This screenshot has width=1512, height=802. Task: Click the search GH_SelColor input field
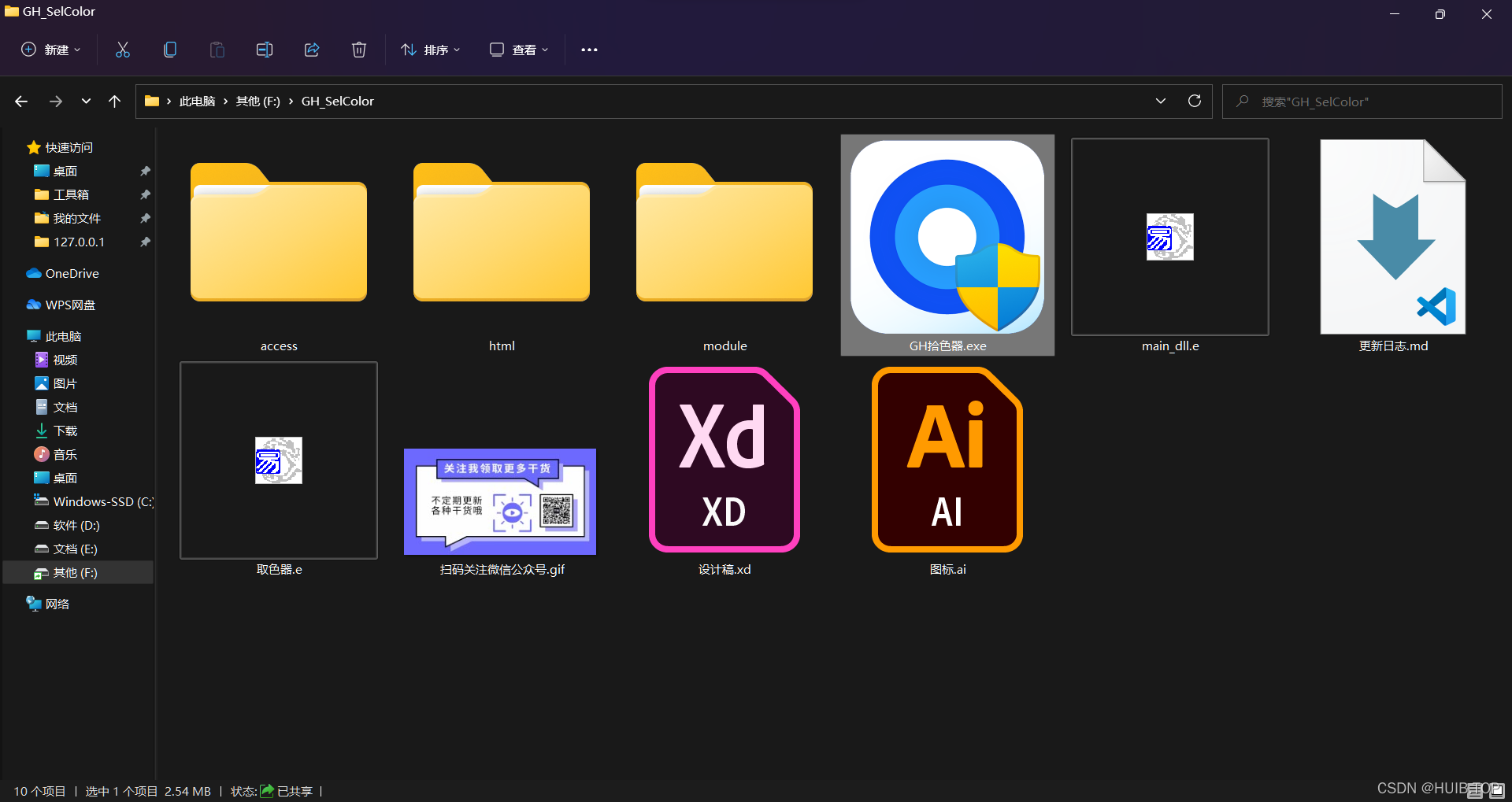pos(1362,102)
